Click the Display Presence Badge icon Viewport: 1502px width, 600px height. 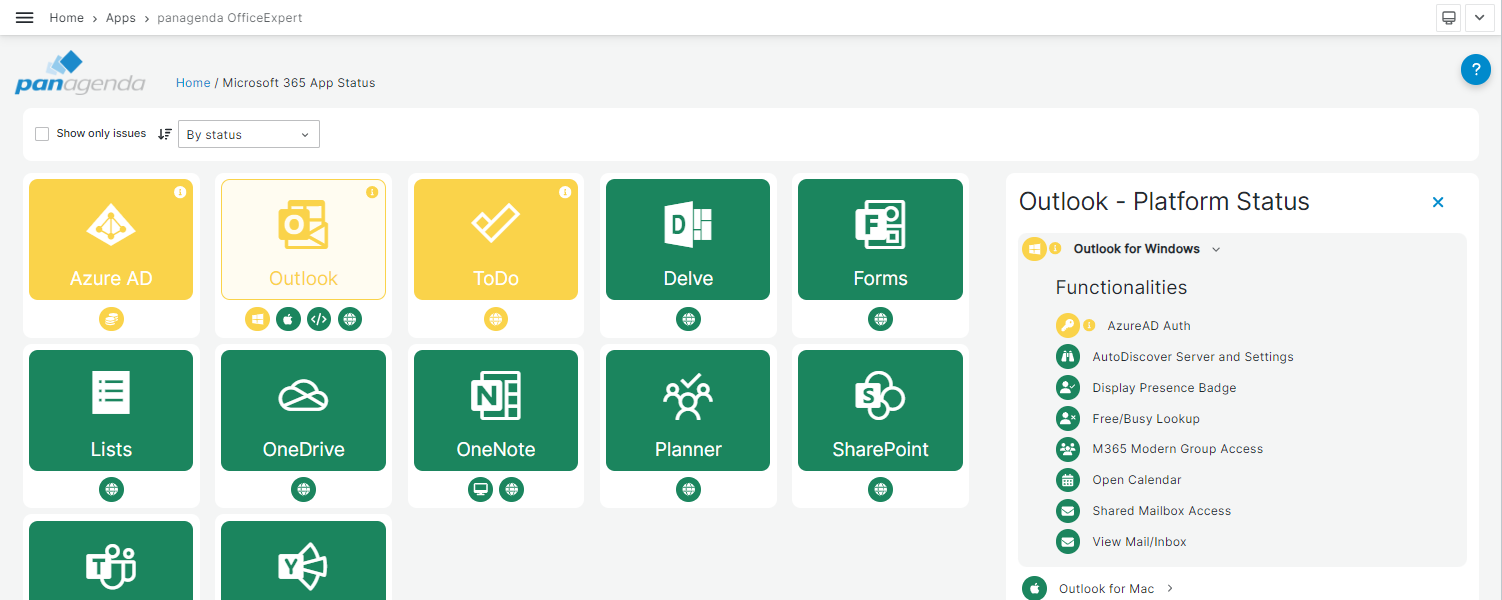coord(1068,388)
